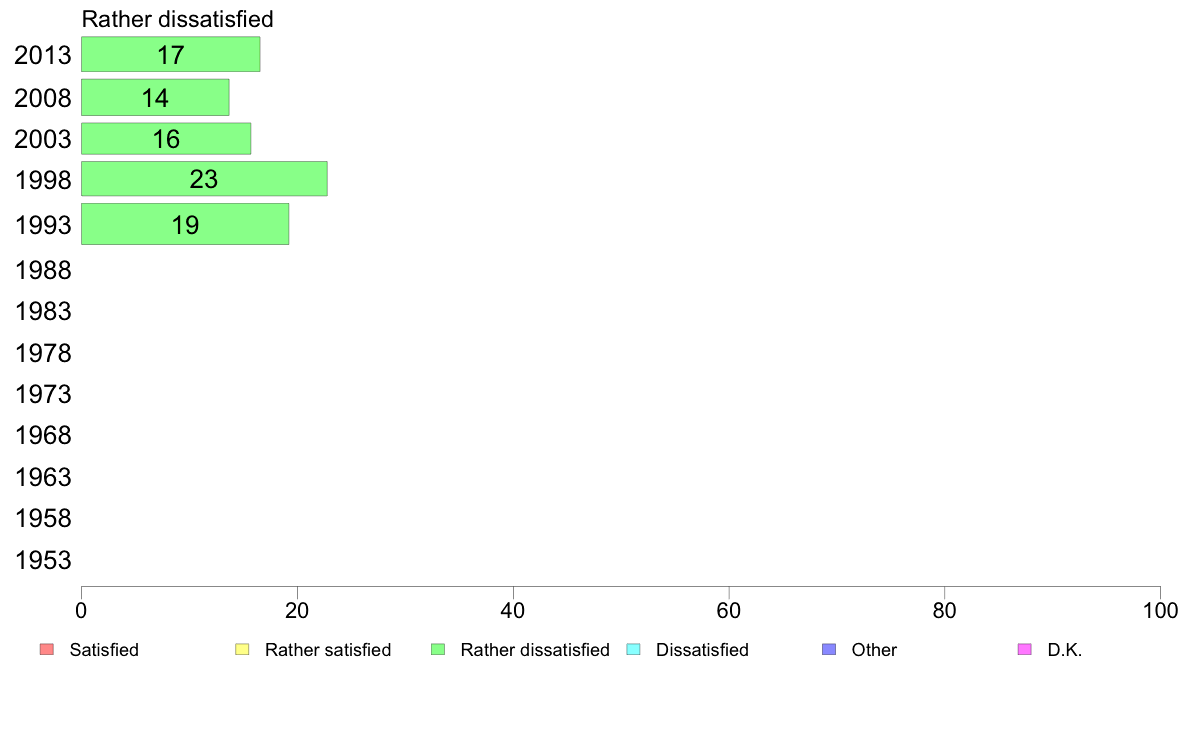Select the 1993 bar showing 19
Screen dimensions: 1188x736
(185, 225)
